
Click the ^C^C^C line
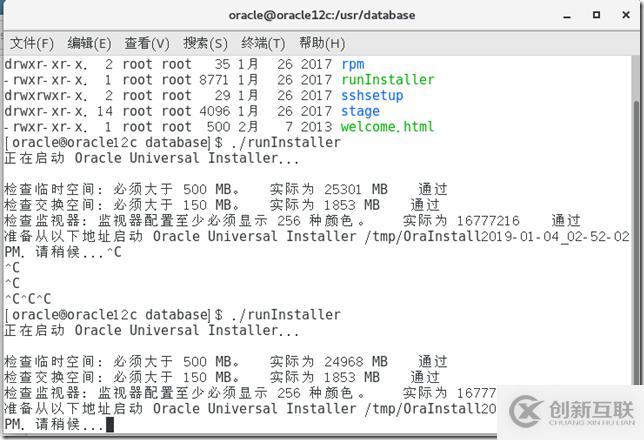pos(28,299)
